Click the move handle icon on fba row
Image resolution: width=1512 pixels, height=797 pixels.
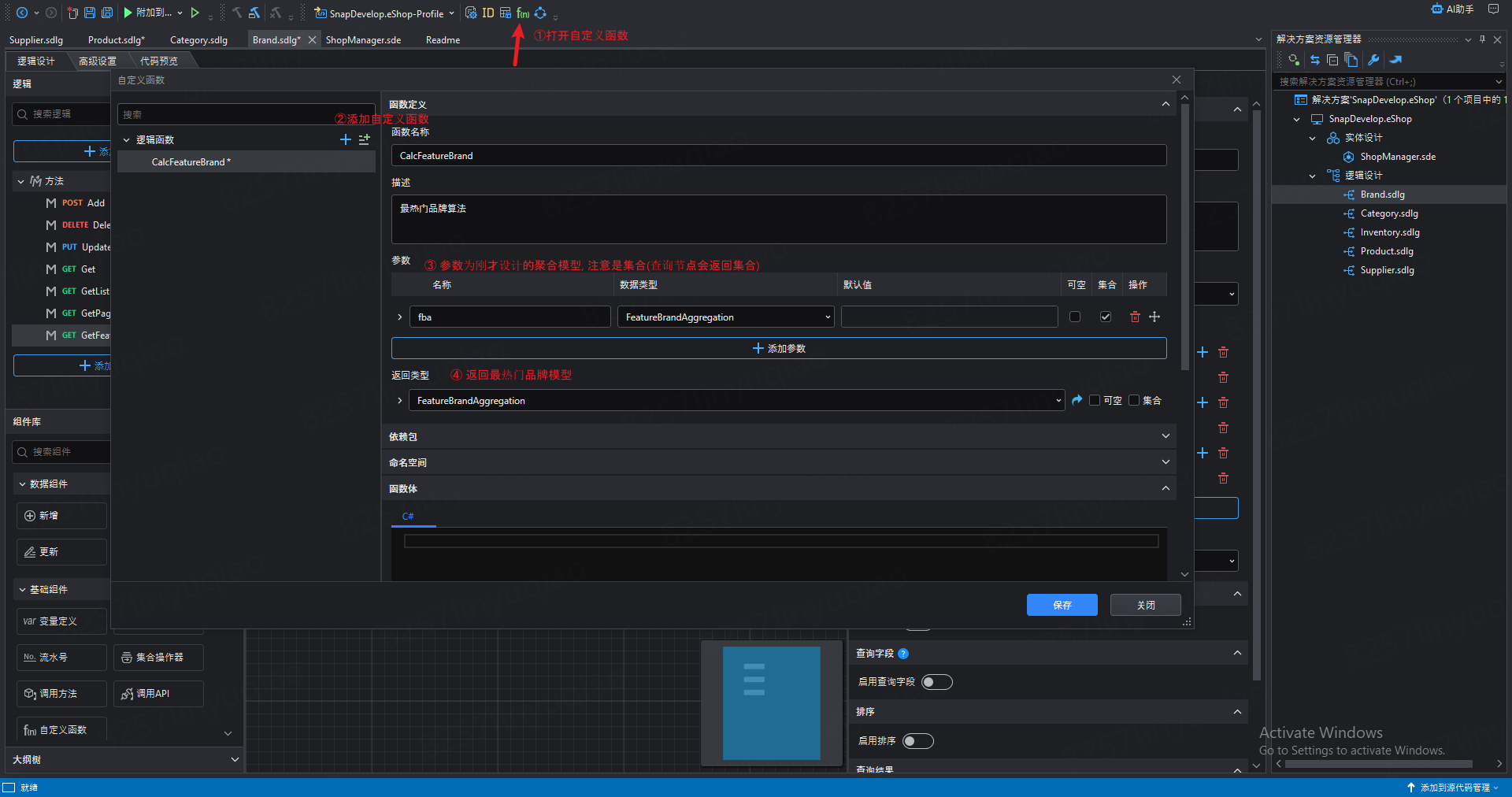(x=1154, y=317)
